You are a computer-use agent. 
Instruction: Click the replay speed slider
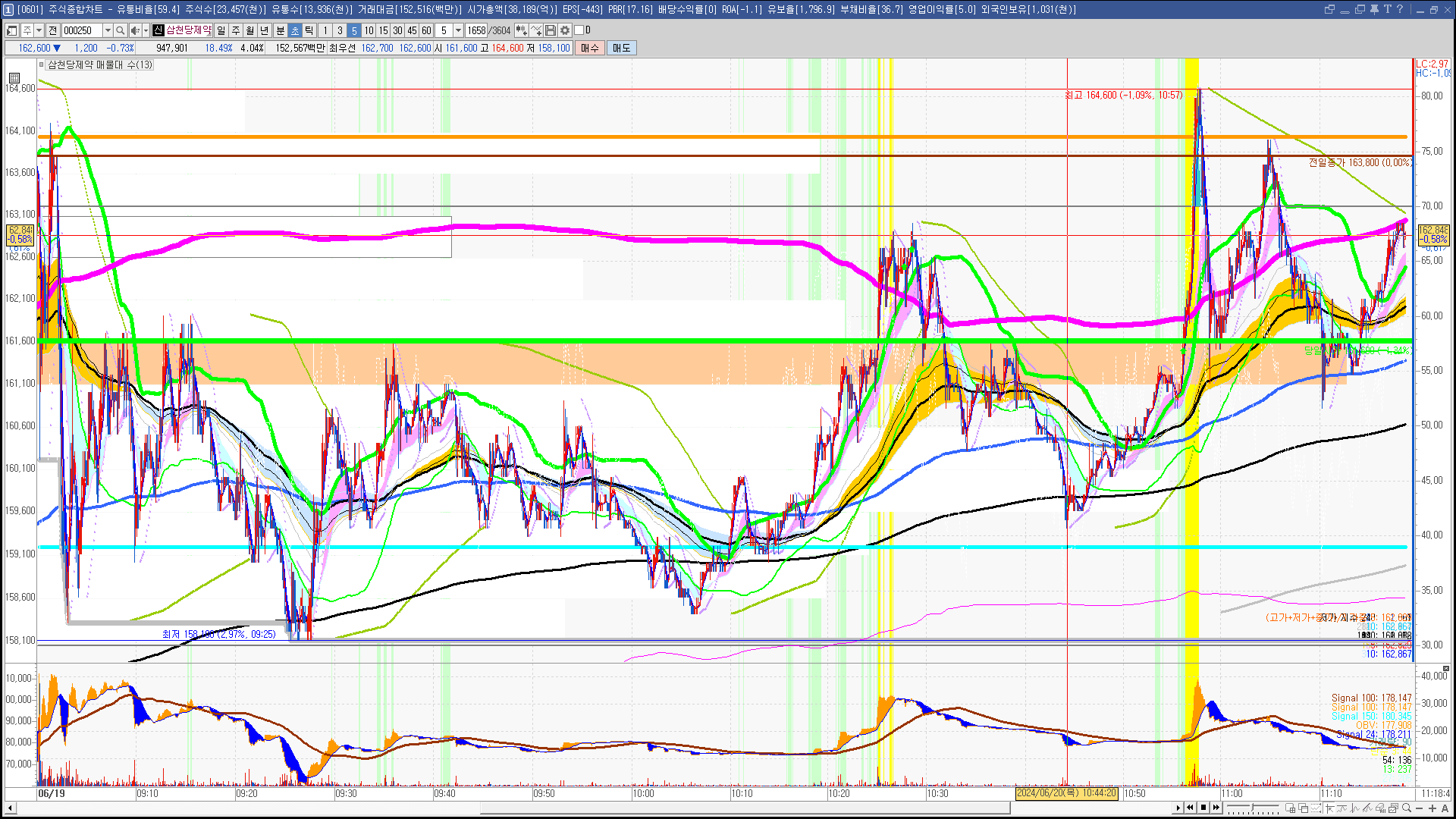1253,807
